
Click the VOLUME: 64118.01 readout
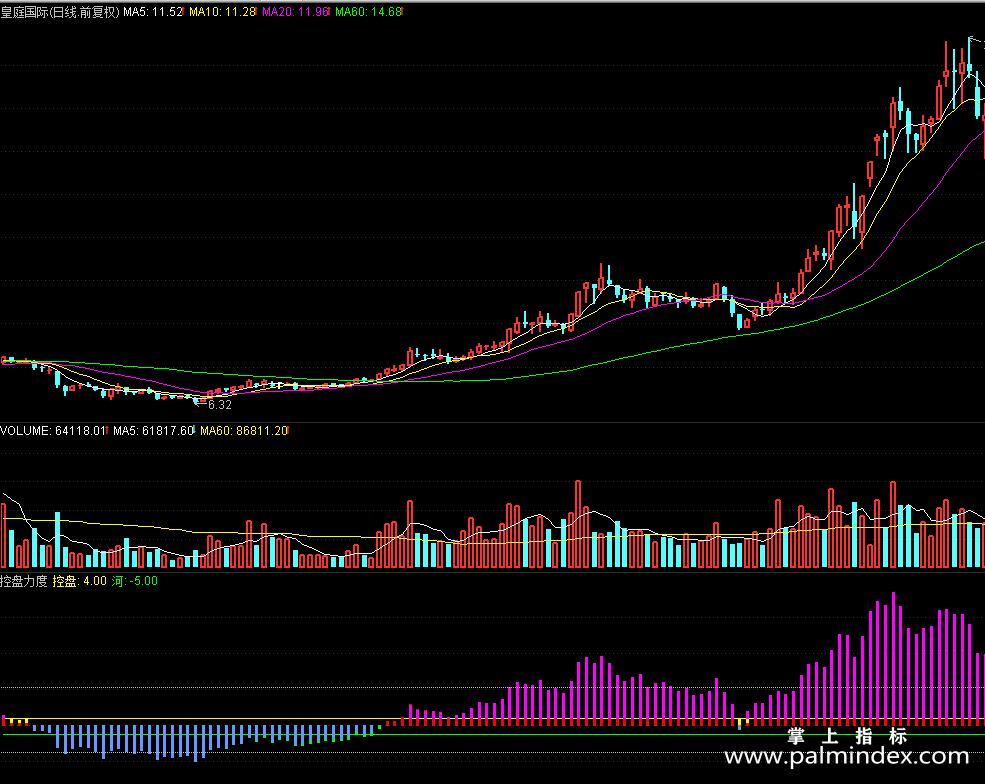coord(53,431)
